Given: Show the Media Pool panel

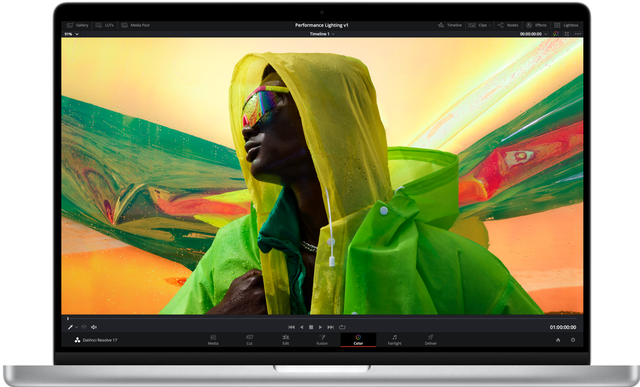Looking at the screenshot, I should coord(136,25).
